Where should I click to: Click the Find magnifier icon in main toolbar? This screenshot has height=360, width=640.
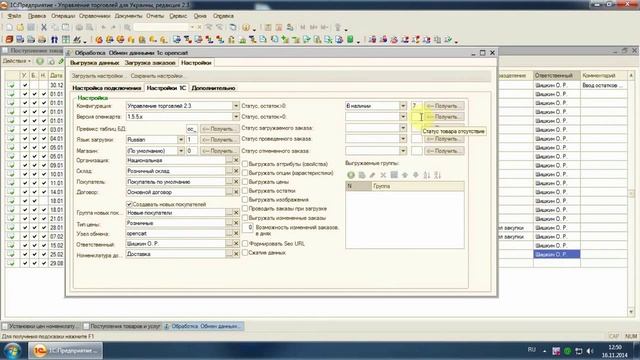[127, 27]
